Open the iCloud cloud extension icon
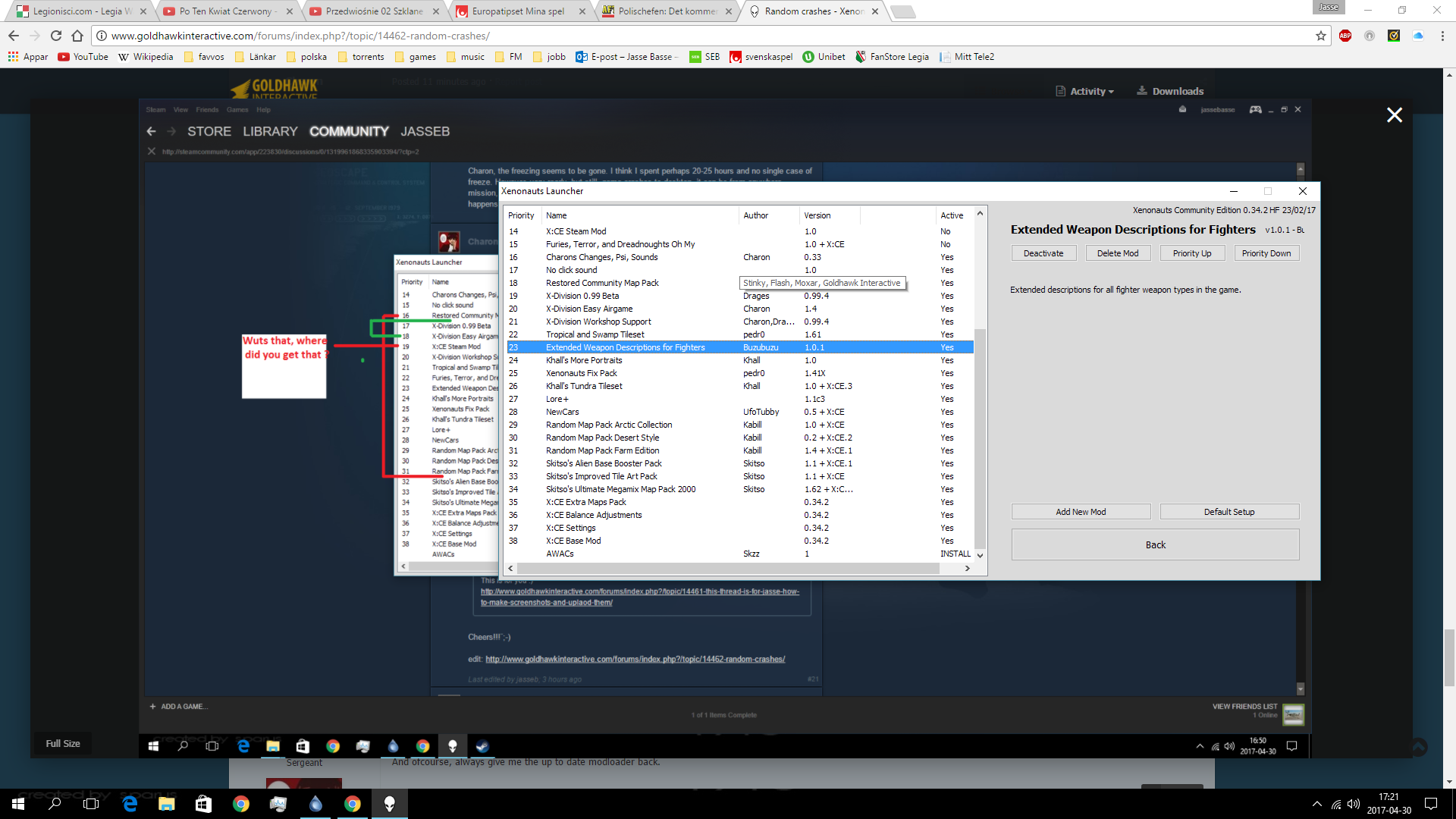Image resolution: width=1456 pixels, height=819 pixels. click(x=1418, y=36)
